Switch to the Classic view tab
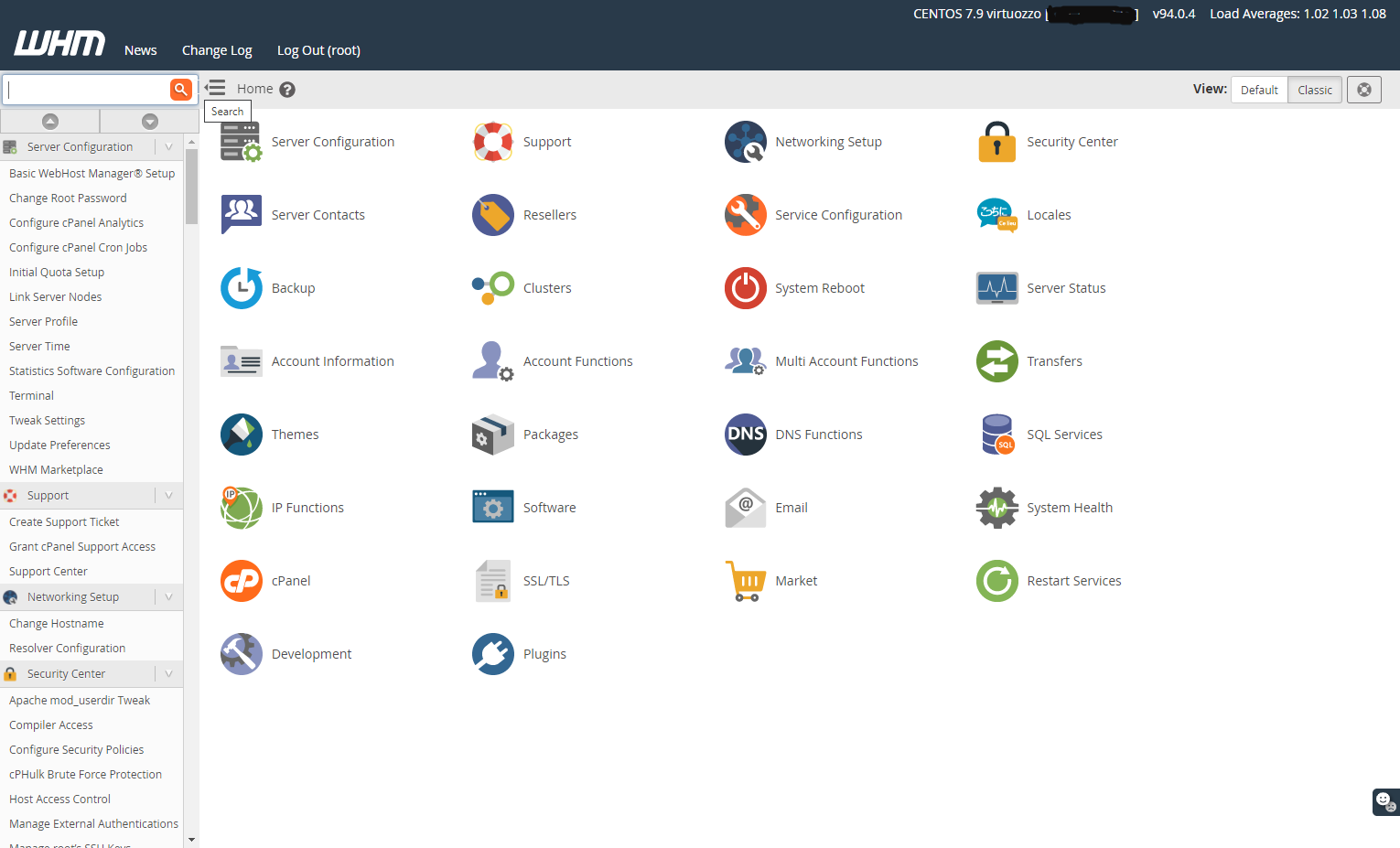The width and height of the screenshot is (1400, 848). (x=1314, y=90)
